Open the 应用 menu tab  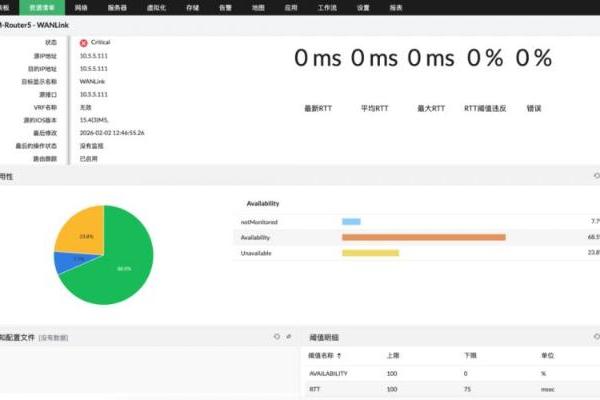point(291,8)
